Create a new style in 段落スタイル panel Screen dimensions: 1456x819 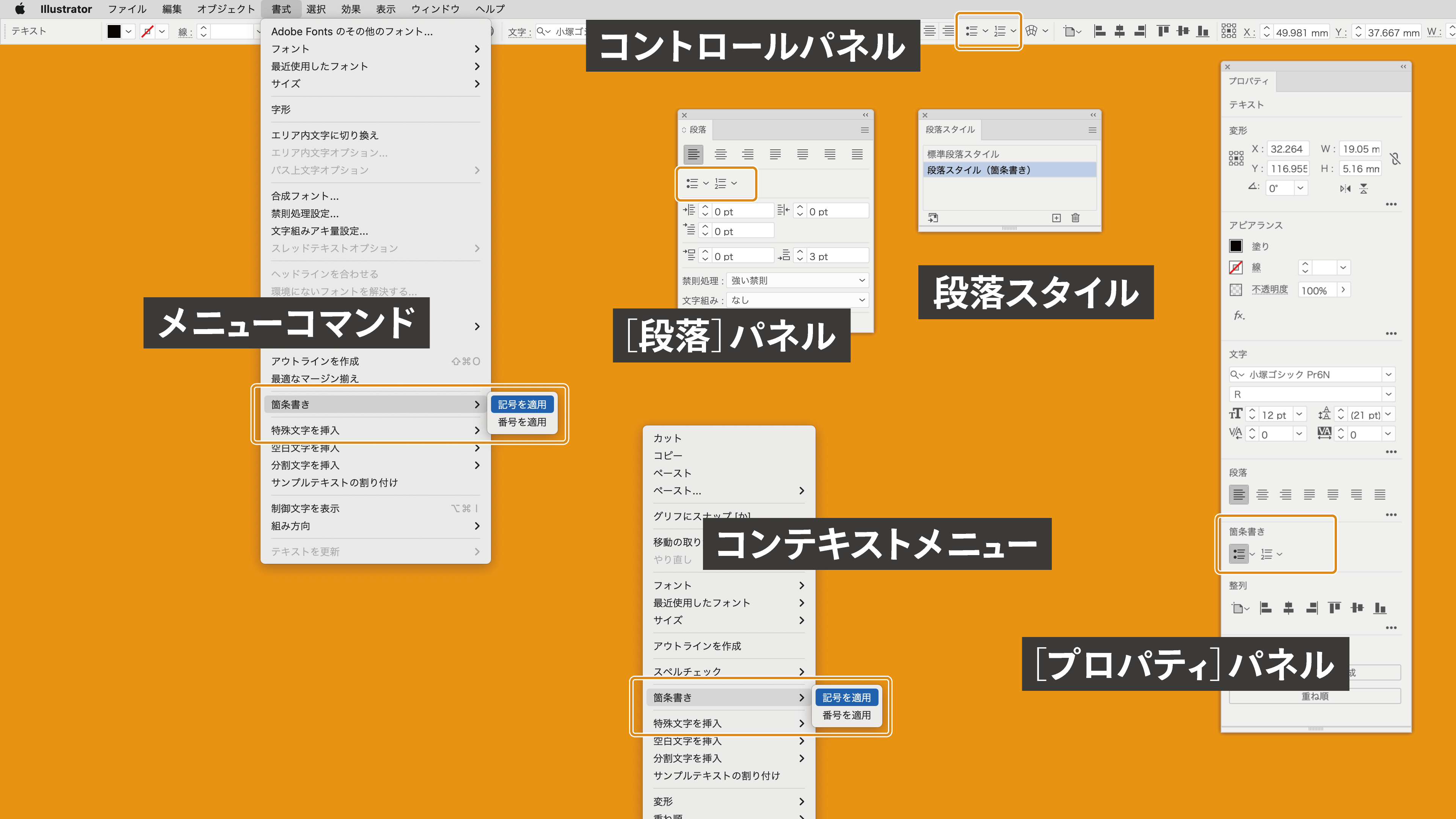1056,218
